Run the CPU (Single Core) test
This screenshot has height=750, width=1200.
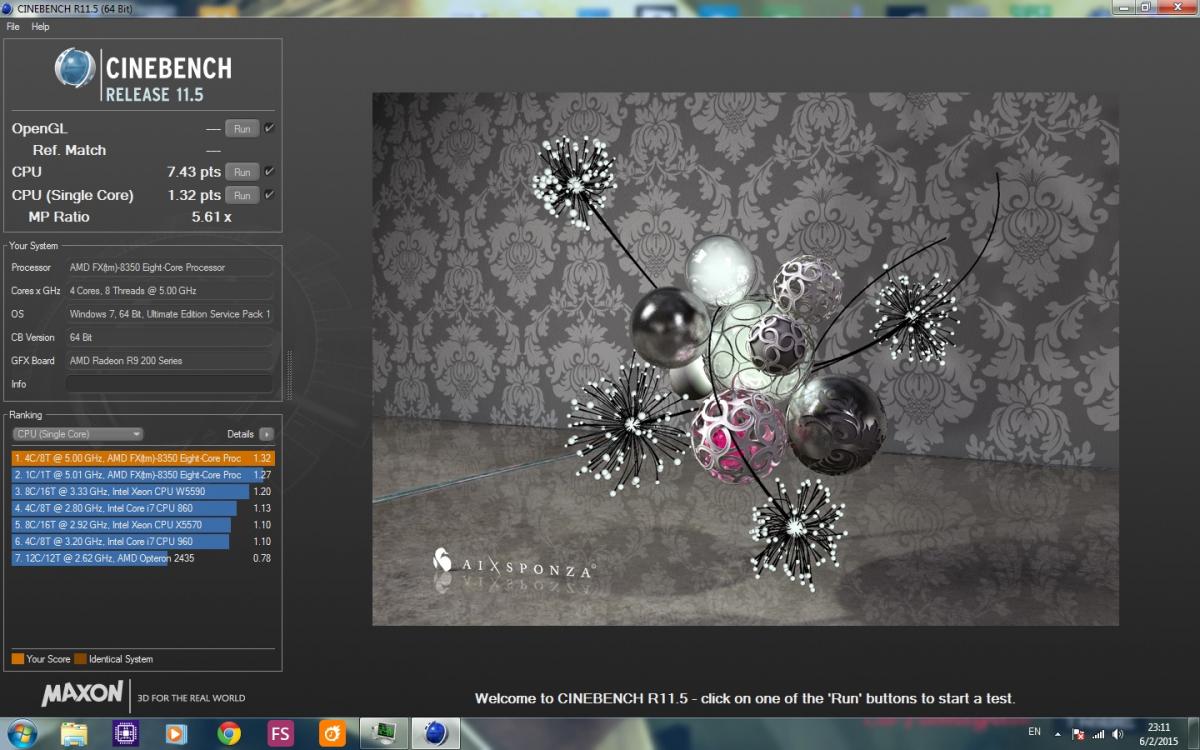[x=242, y=195]
